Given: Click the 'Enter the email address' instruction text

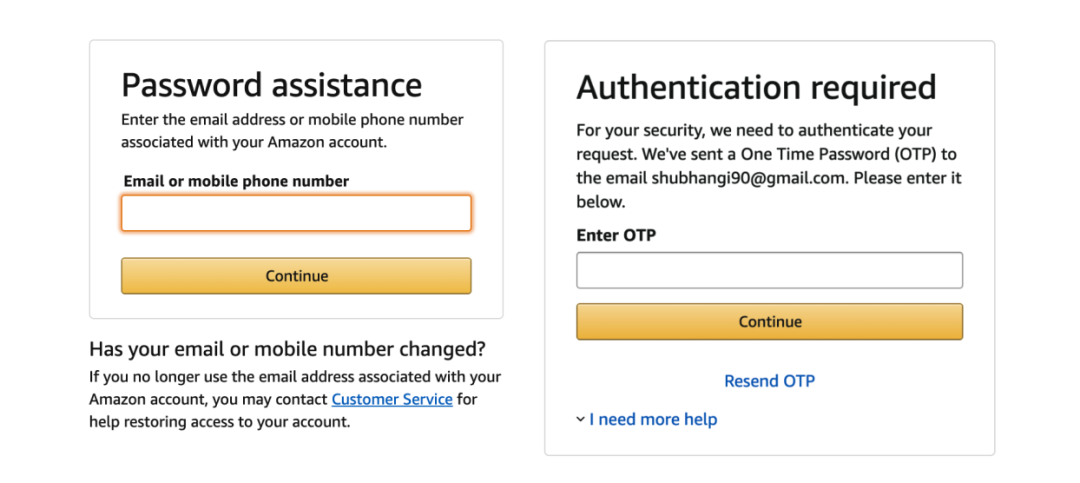Looking at the screenshot, I should [292, 120].
